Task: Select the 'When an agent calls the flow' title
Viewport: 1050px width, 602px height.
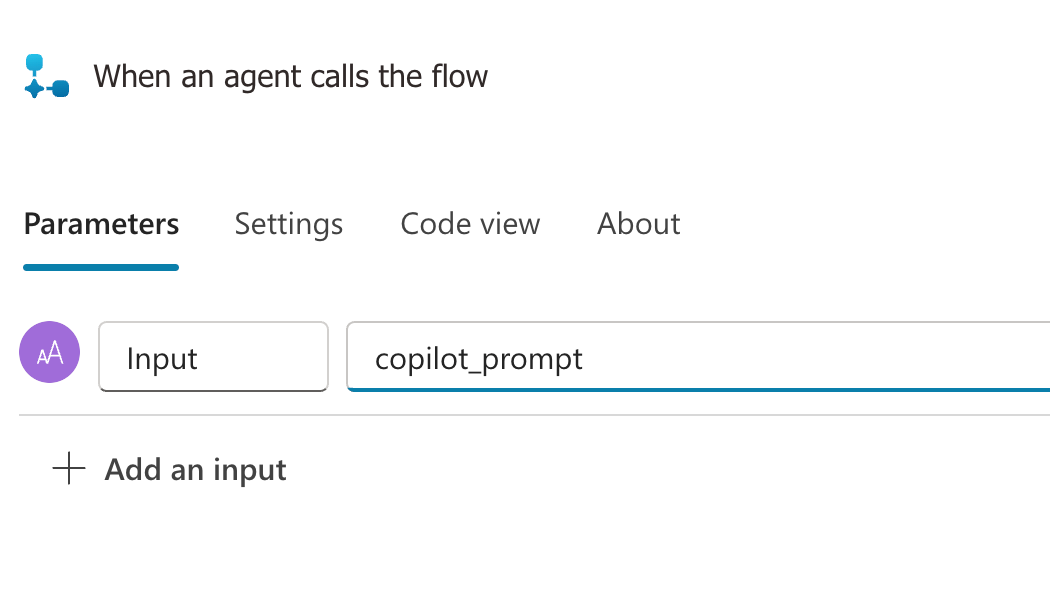Action: point(290,77)
